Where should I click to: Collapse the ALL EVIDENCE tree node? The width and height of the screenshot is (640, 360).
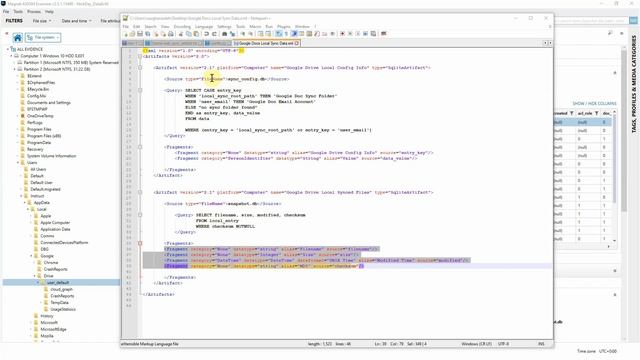tap(8, 49)
